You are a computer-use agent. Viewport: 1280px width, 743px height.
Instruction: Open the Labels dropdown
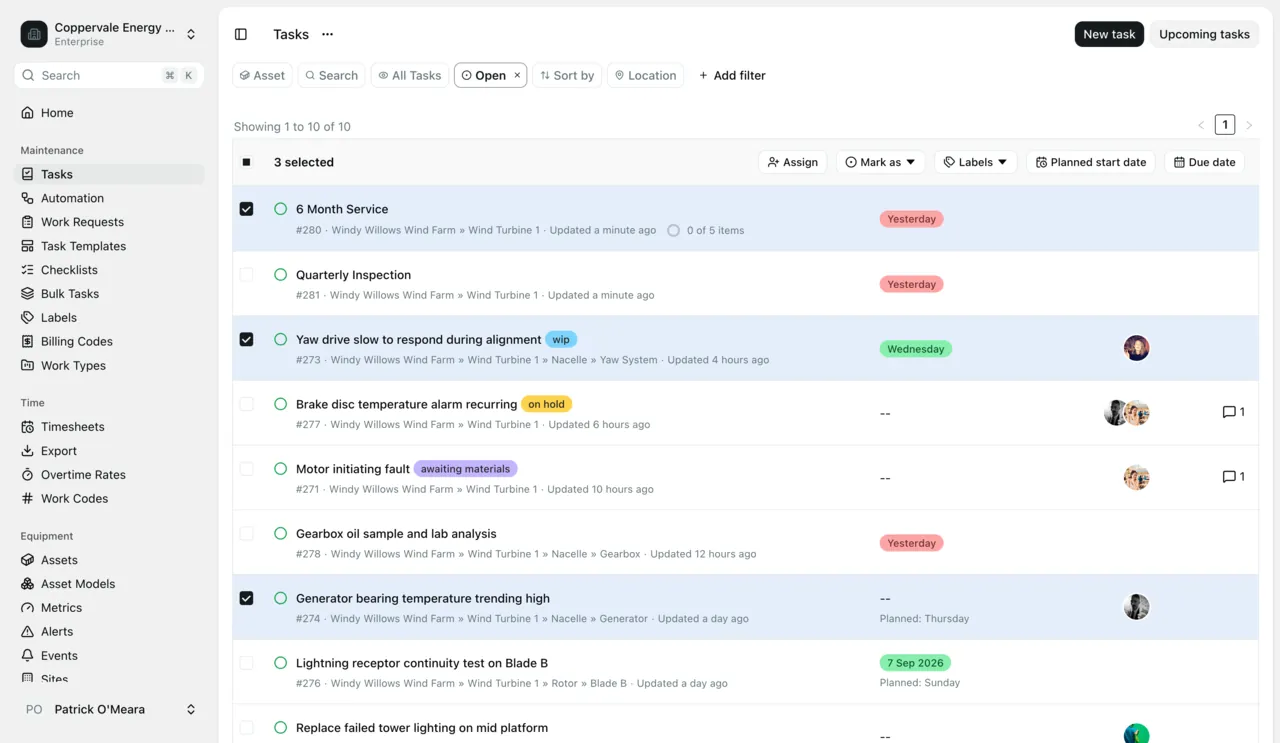pyautogui.click(x=975, y=162)
